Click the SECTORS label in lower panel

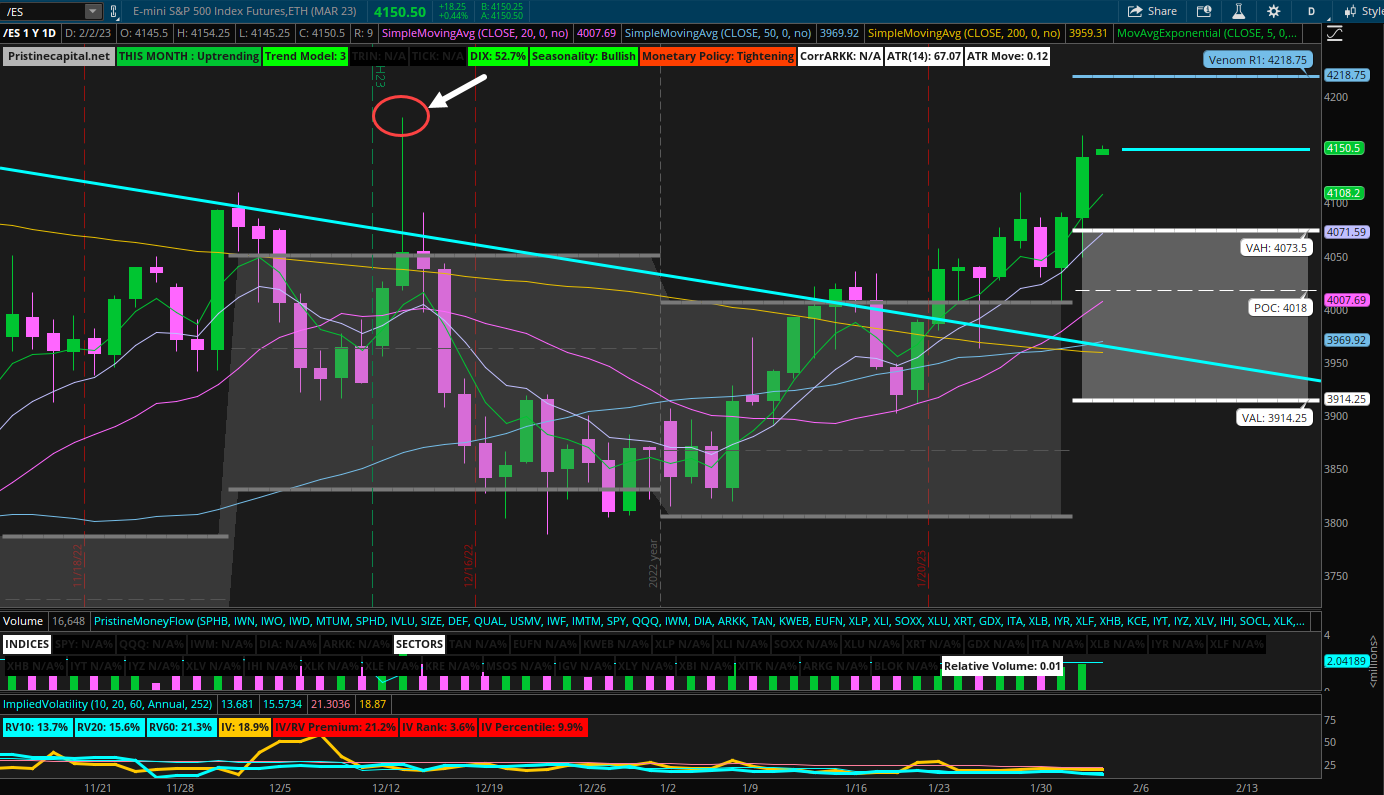pos(419,644)
